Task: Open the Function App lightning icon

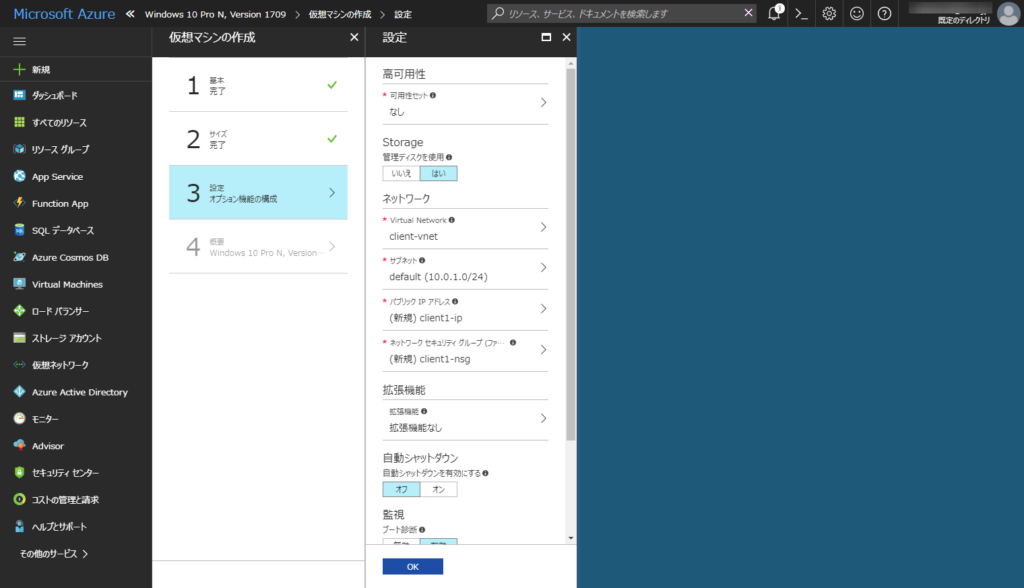Action: click(x=20, y=203)
